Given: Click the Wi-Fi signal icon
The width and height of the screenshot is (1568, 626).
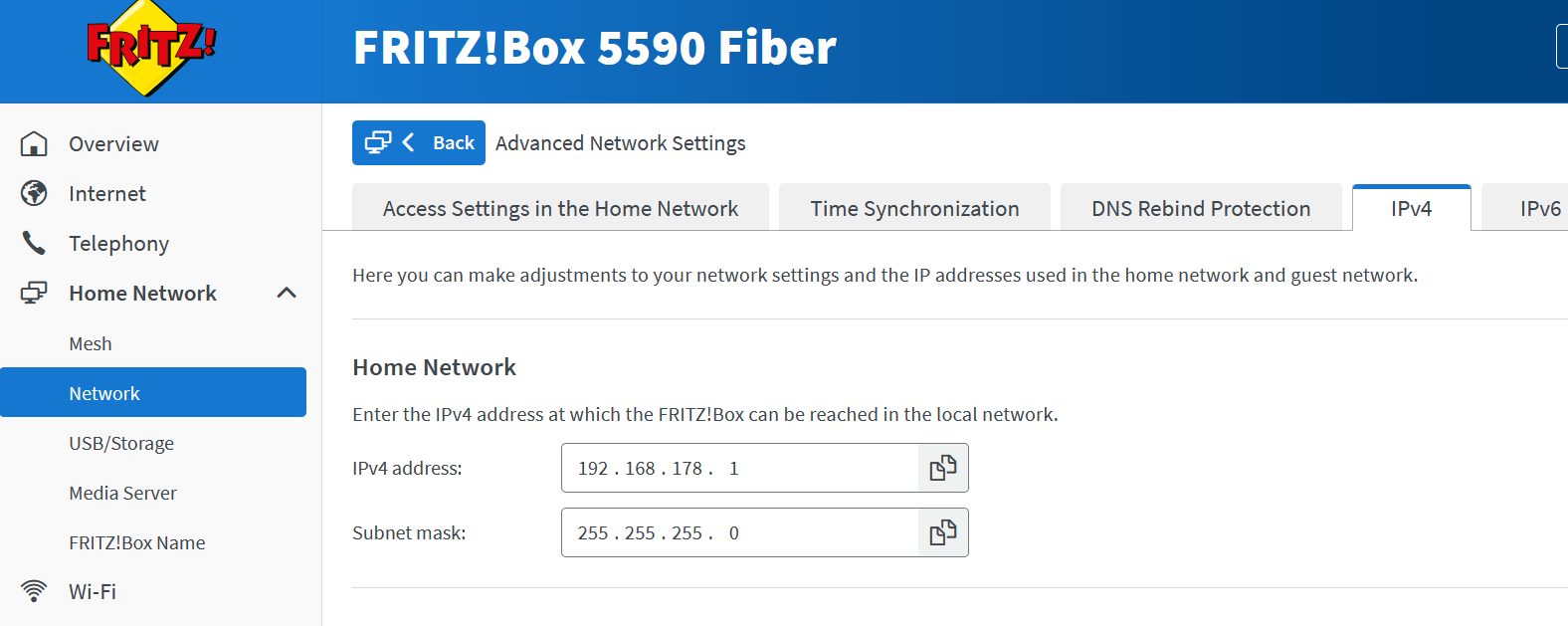Looking at the screenshot, I should (34, 591).
